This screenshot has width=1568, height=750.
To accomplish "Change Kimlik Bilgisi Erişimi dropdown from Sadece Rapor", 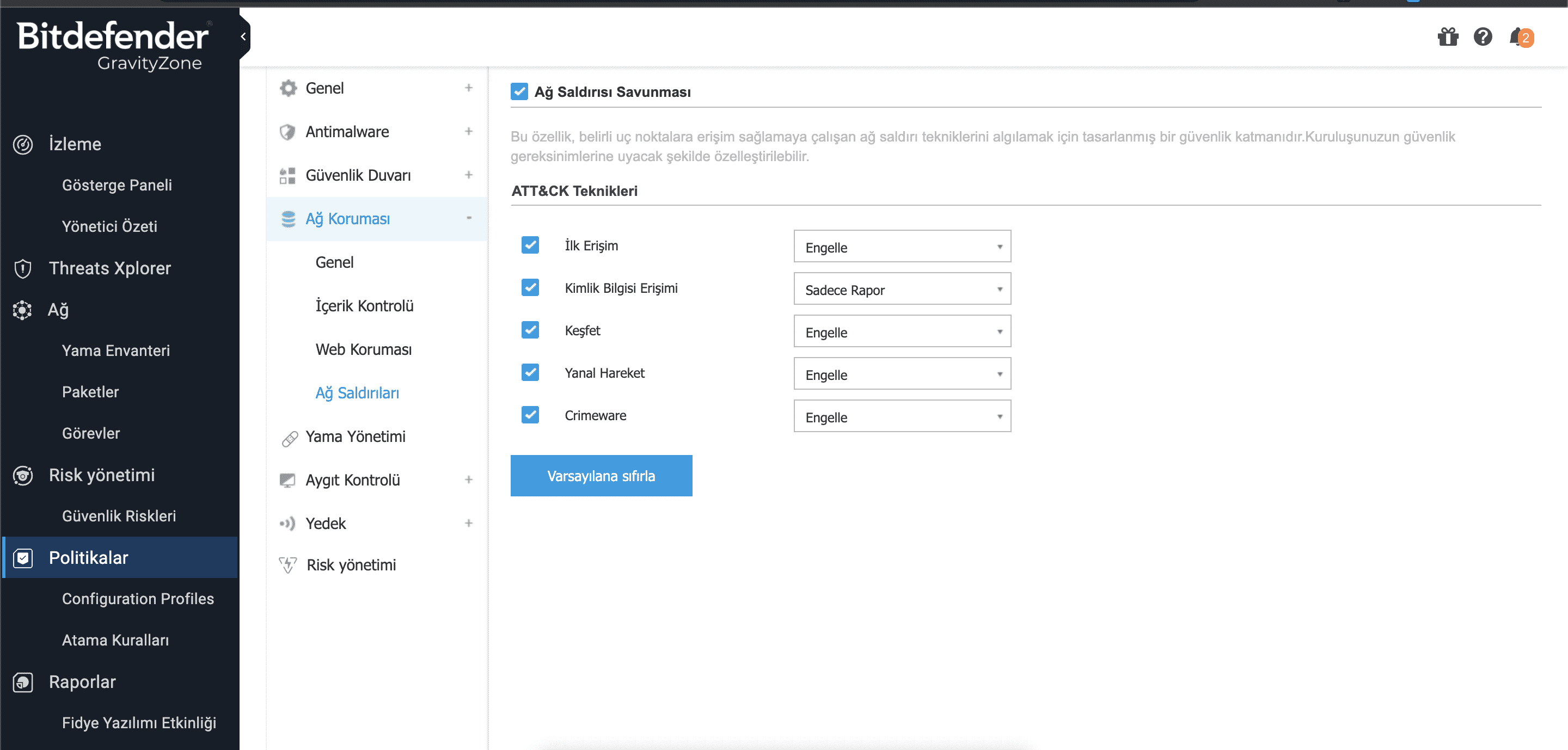I will tap(900, 290).
